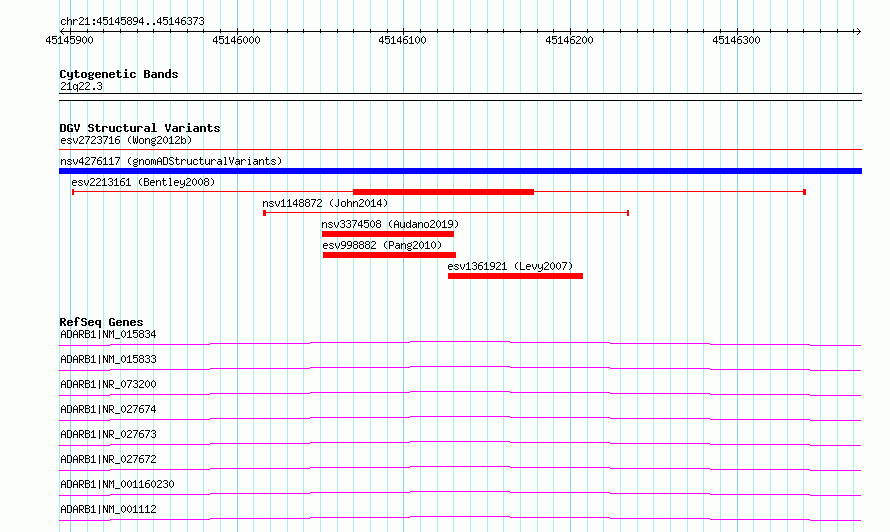Open transcript ADARB1|NR_027672
The image size is (890, 532).
pos(108,459)
